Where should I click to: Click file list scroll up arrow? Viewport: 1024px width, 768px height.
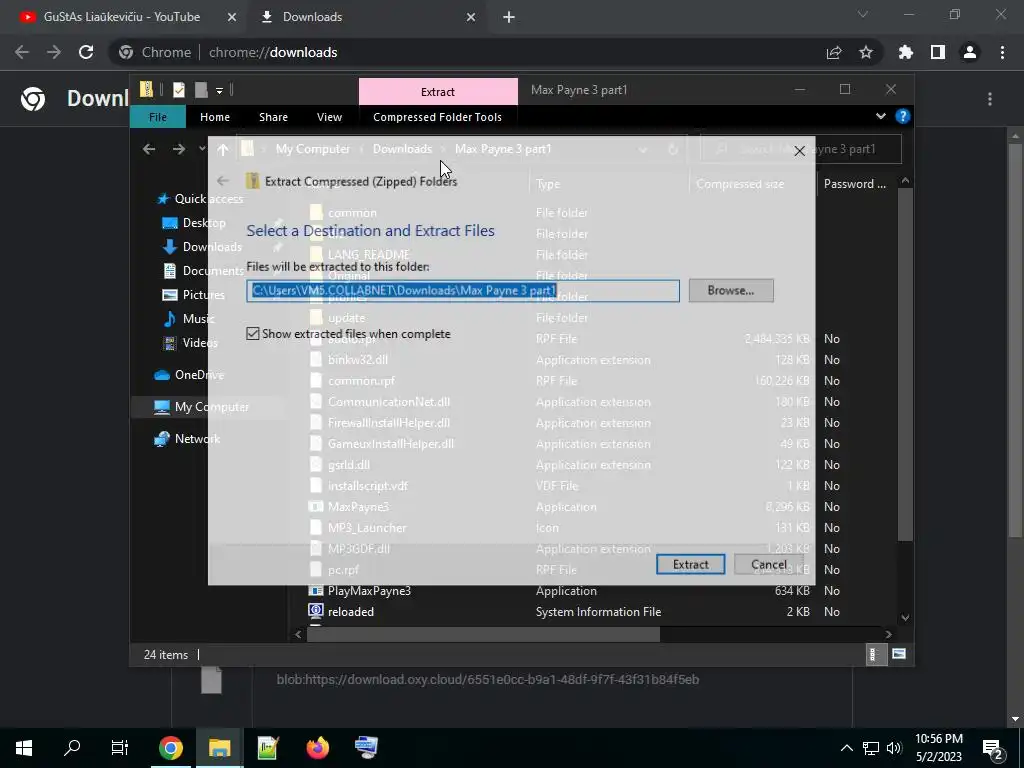tap(905, 180)
